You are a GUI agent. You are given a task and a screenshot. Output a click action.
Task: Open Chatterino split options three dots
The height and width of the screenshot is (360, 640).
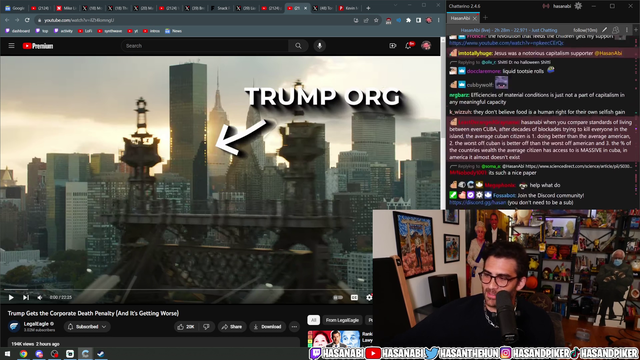pos(627,30)
